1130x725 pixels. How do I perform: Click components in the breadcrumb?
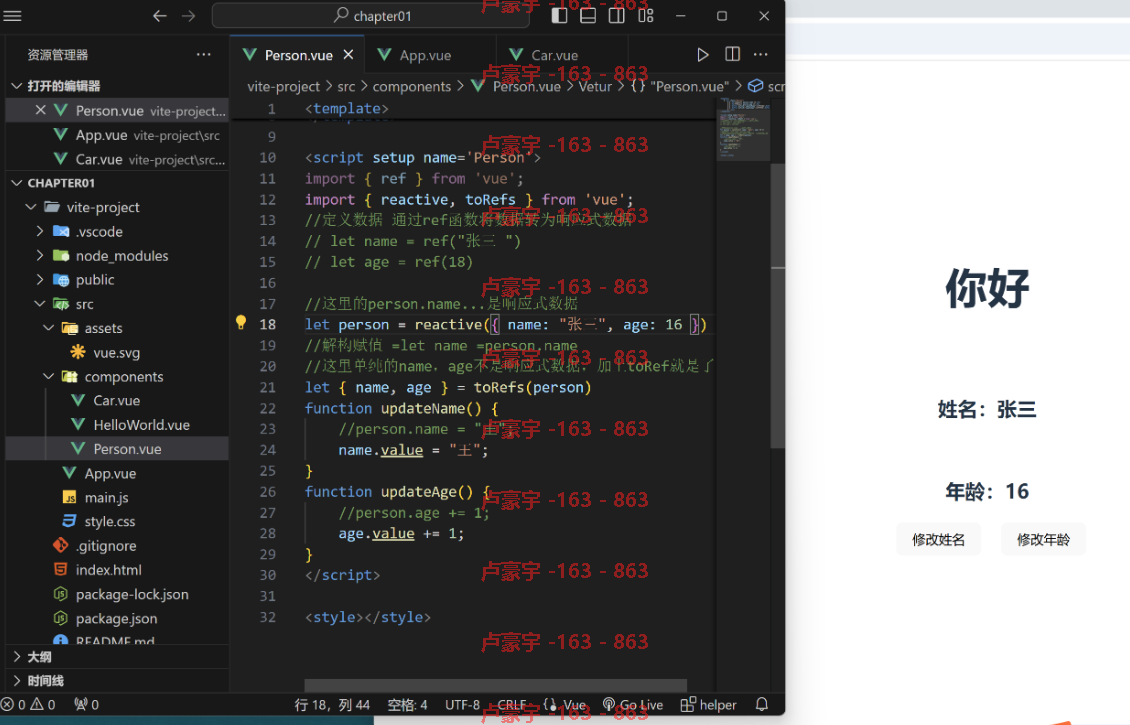(x=411, y=86)
